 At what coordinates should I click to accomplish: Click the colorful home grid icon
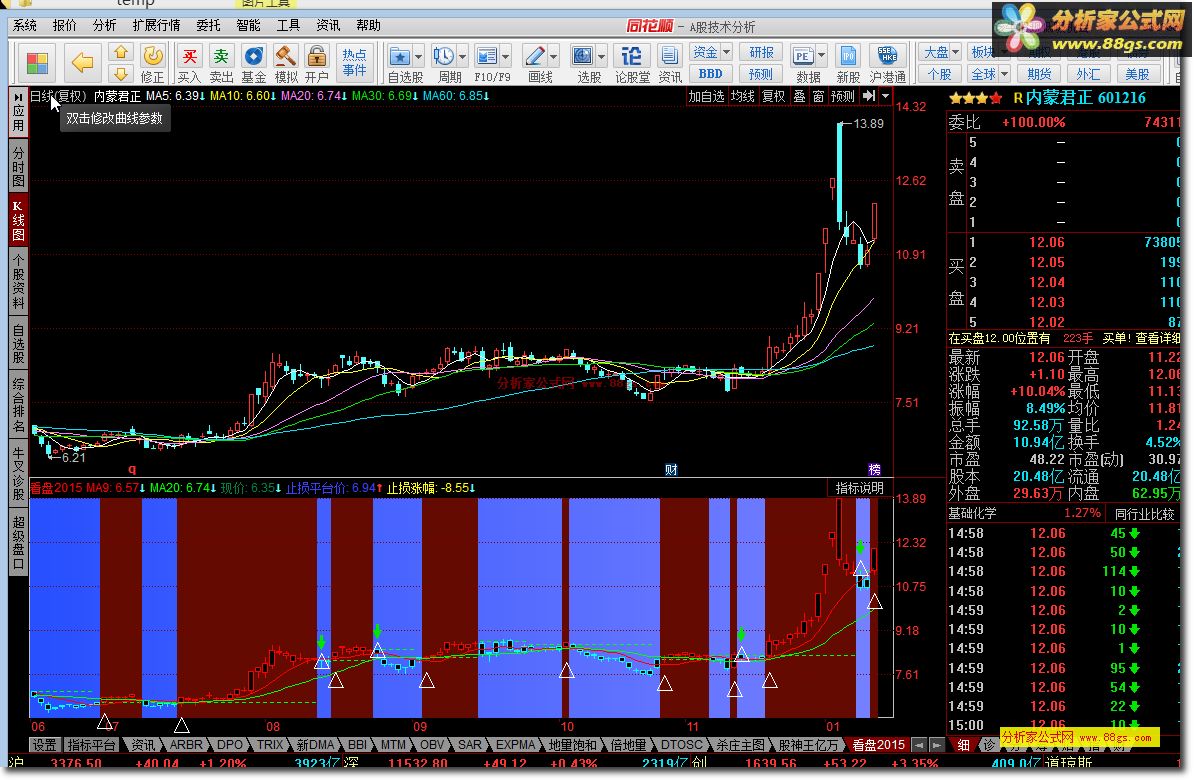tap(37, 62)
